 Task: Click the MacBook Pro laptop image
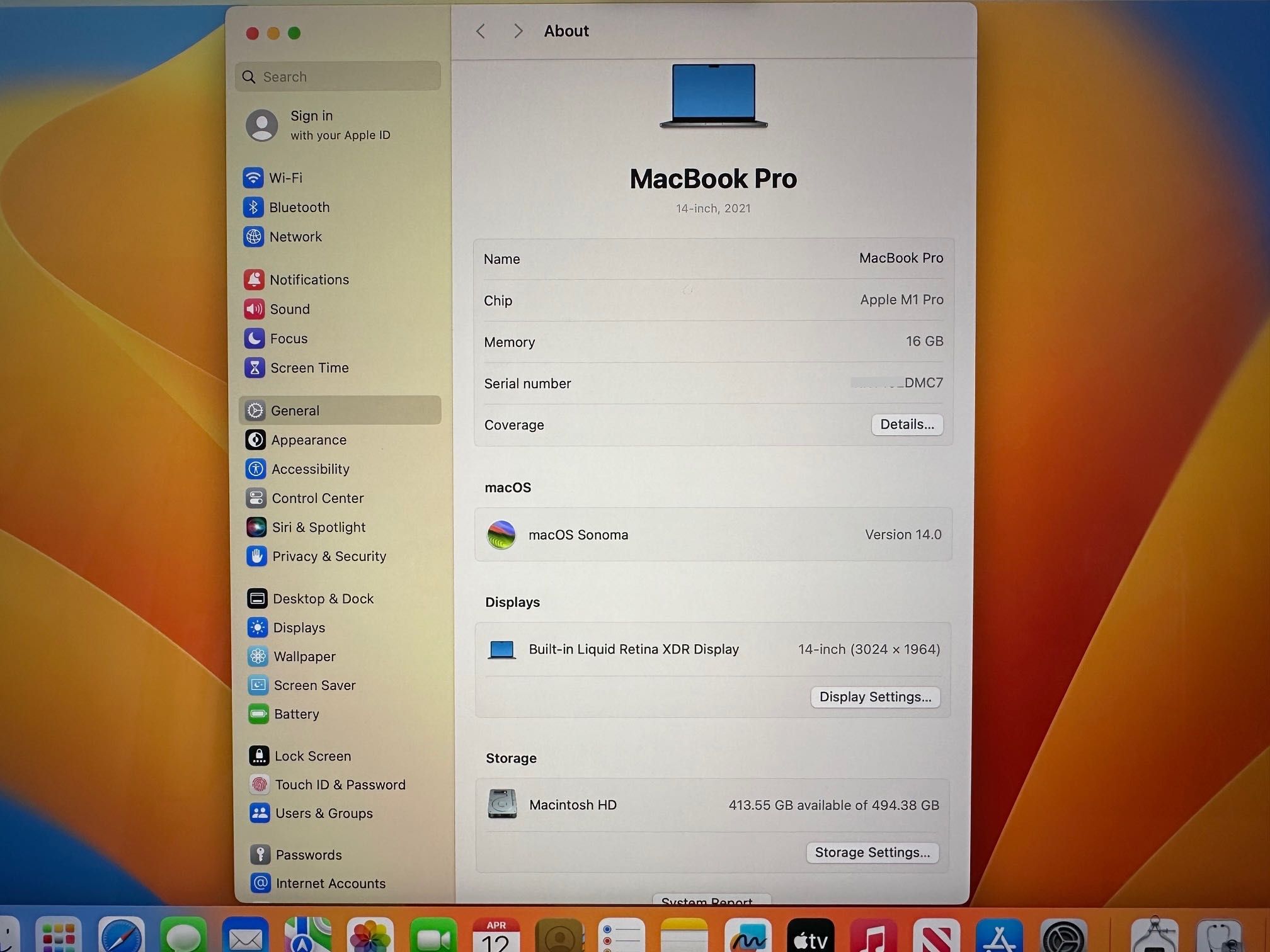click(x=714, y=96)
